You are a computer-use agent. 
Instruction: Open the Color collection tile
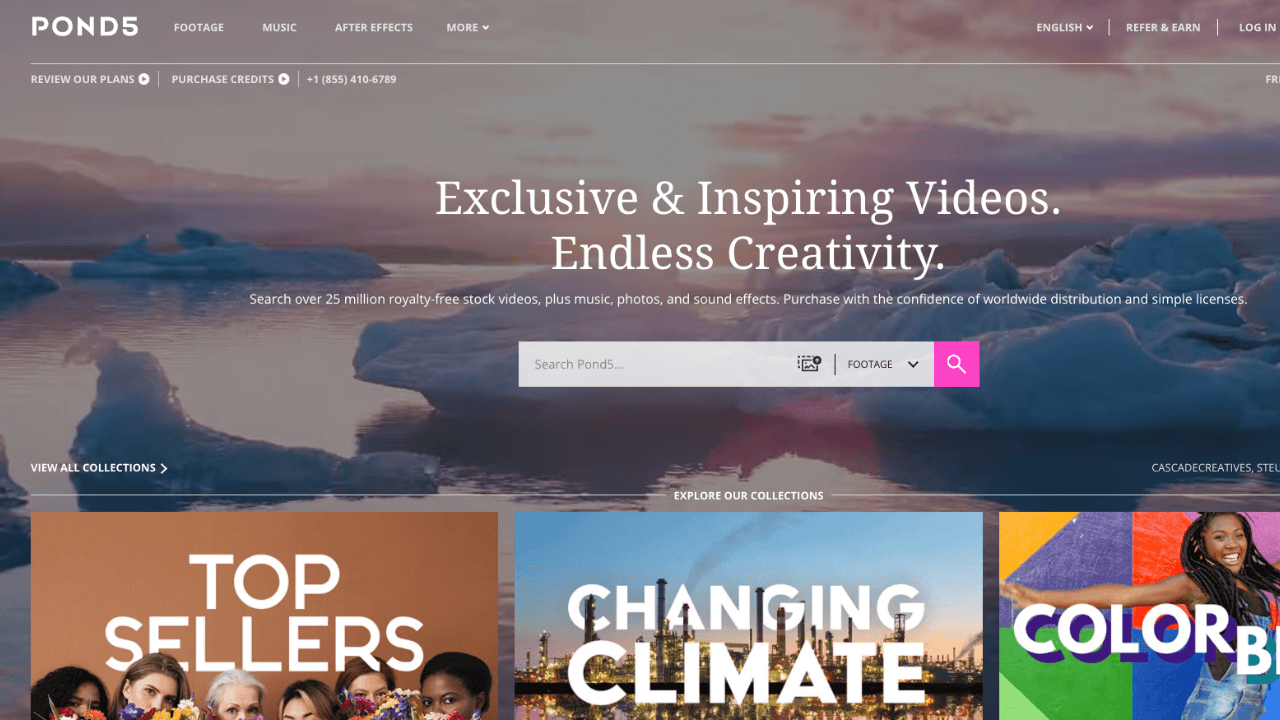[x=1139, y=616]
